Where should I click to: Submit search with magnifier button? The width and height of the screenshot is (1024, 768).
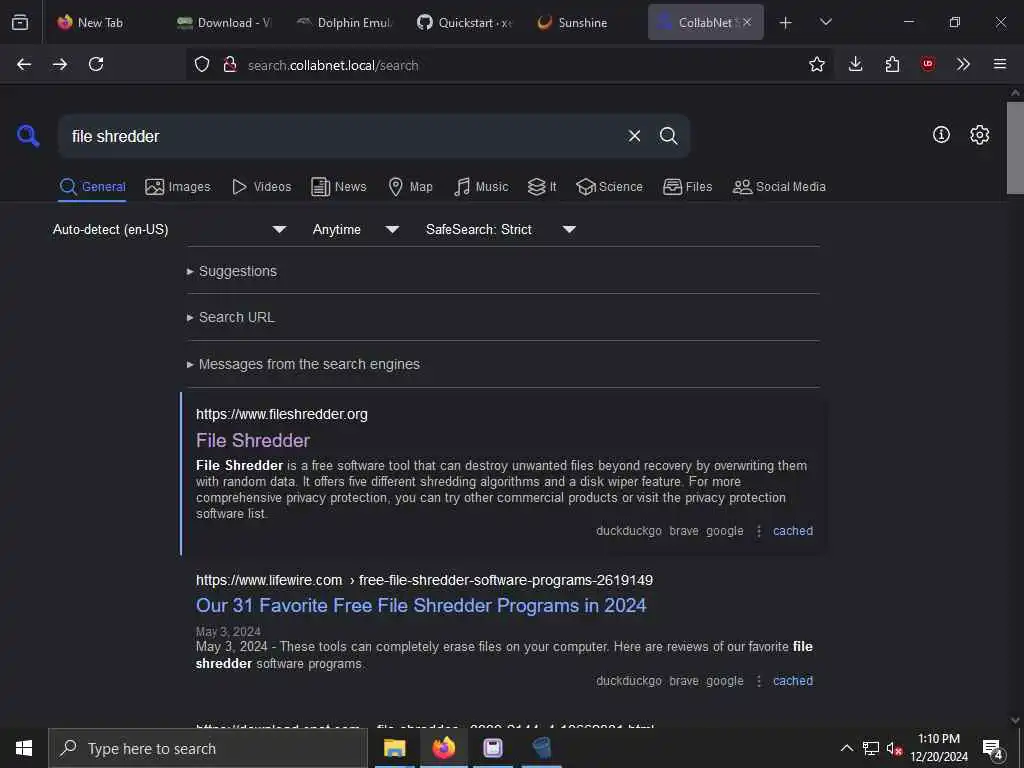click(668, 136)
